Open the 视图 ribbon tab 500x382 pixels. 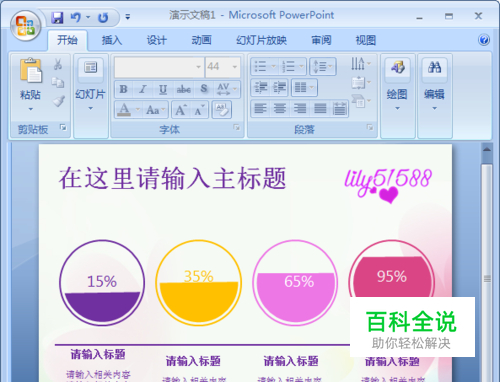tap(366, 40)
